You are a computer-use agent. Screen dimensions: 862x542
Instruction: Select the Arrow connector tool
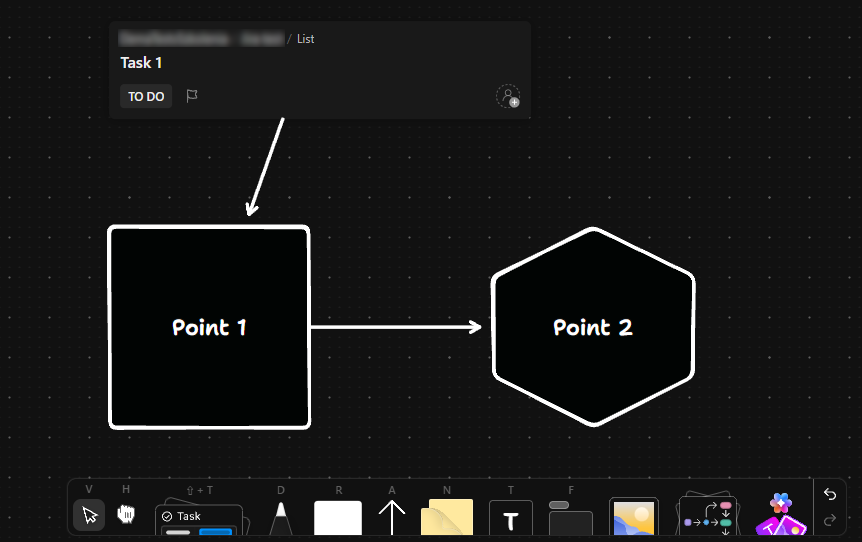coord(391,517)
